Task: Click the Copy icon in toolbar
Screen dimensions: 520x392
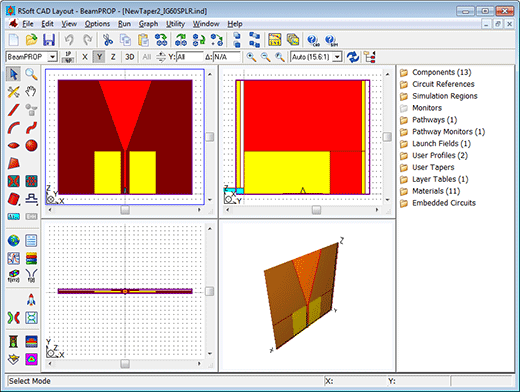Action: point(125,40)
